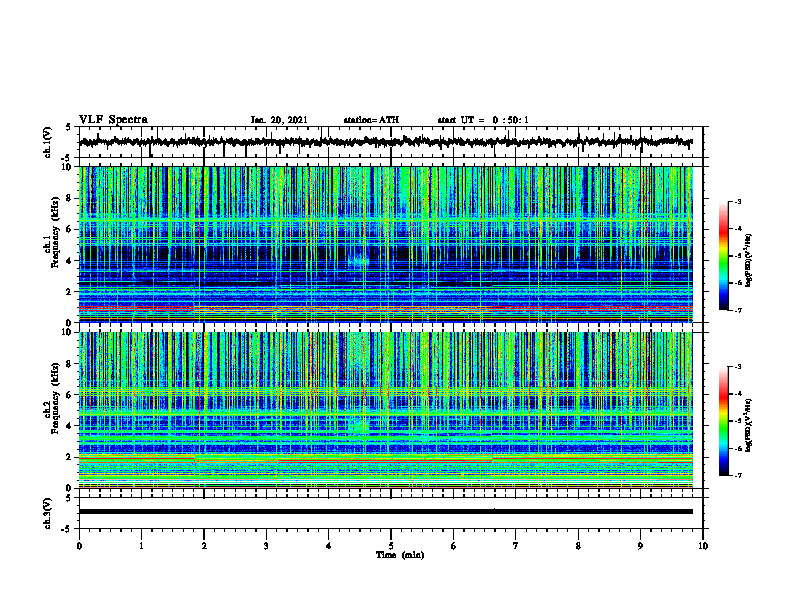Click the "-7" label on ch.2 colorbar
The height and width of the screenshot is (612, 792).
(x=738, y=475)
